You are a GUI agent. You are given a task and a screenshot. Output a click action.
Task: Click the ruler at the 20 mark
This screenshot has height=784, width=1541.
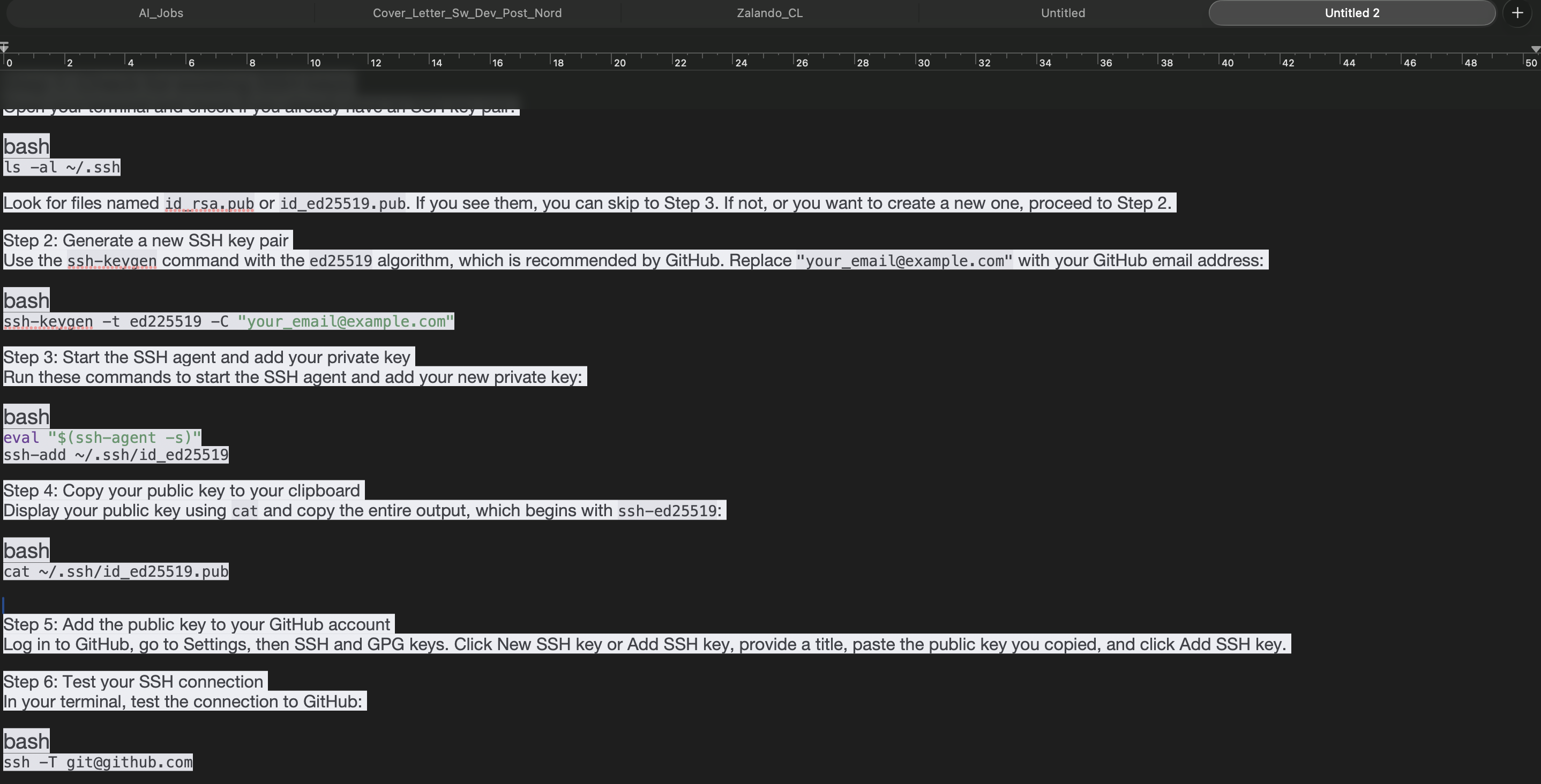click(612, 61)
